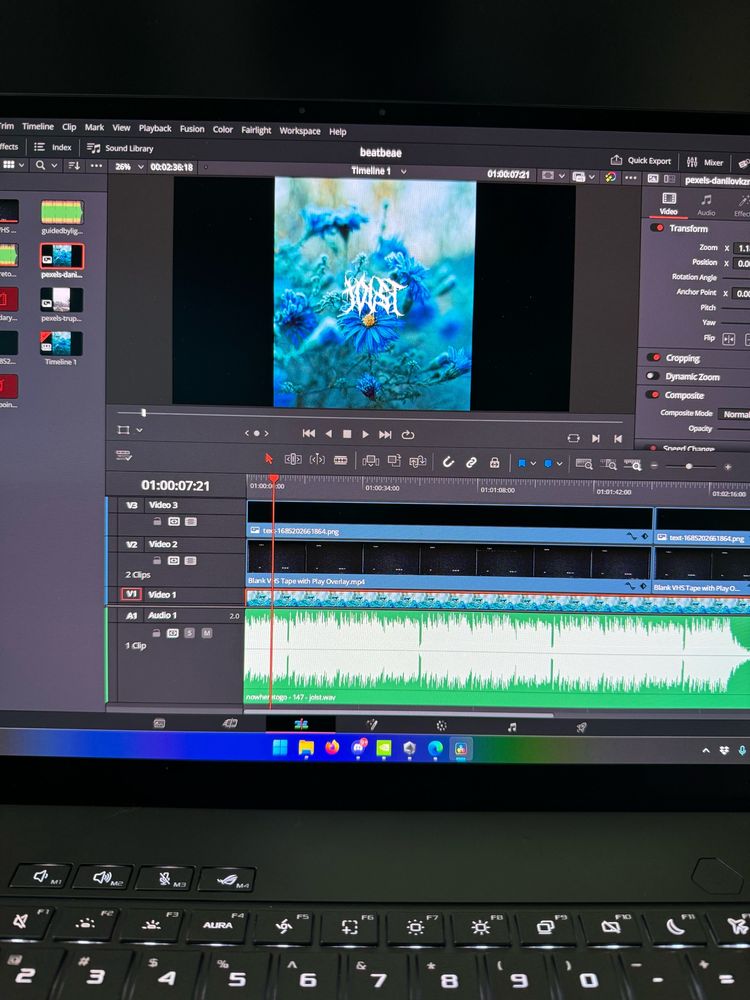Activate the Trim Edit Mode tool
750x1000 pixels.
(293, 459)
